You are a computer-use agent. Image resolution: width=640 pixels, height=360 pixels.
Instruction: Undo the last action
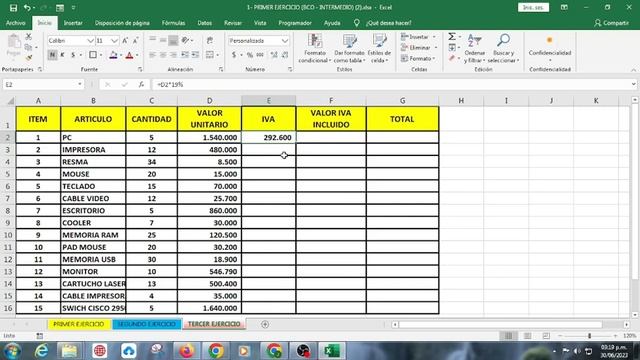27,8
